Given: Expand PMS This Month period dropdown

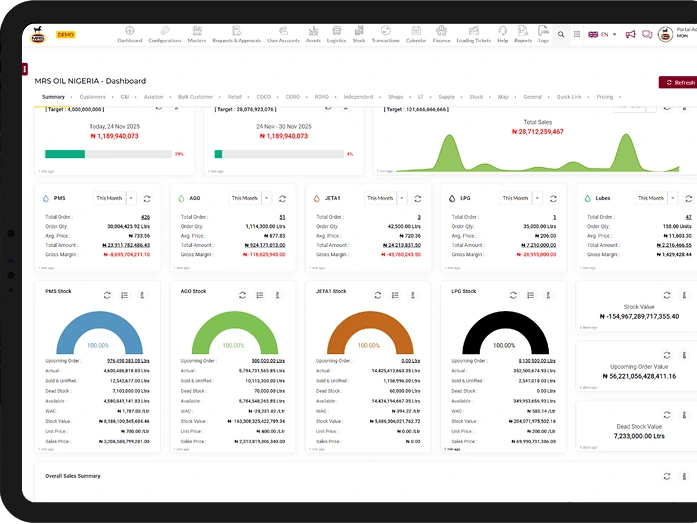Looking at the screenshot, I should click(116, 198).
